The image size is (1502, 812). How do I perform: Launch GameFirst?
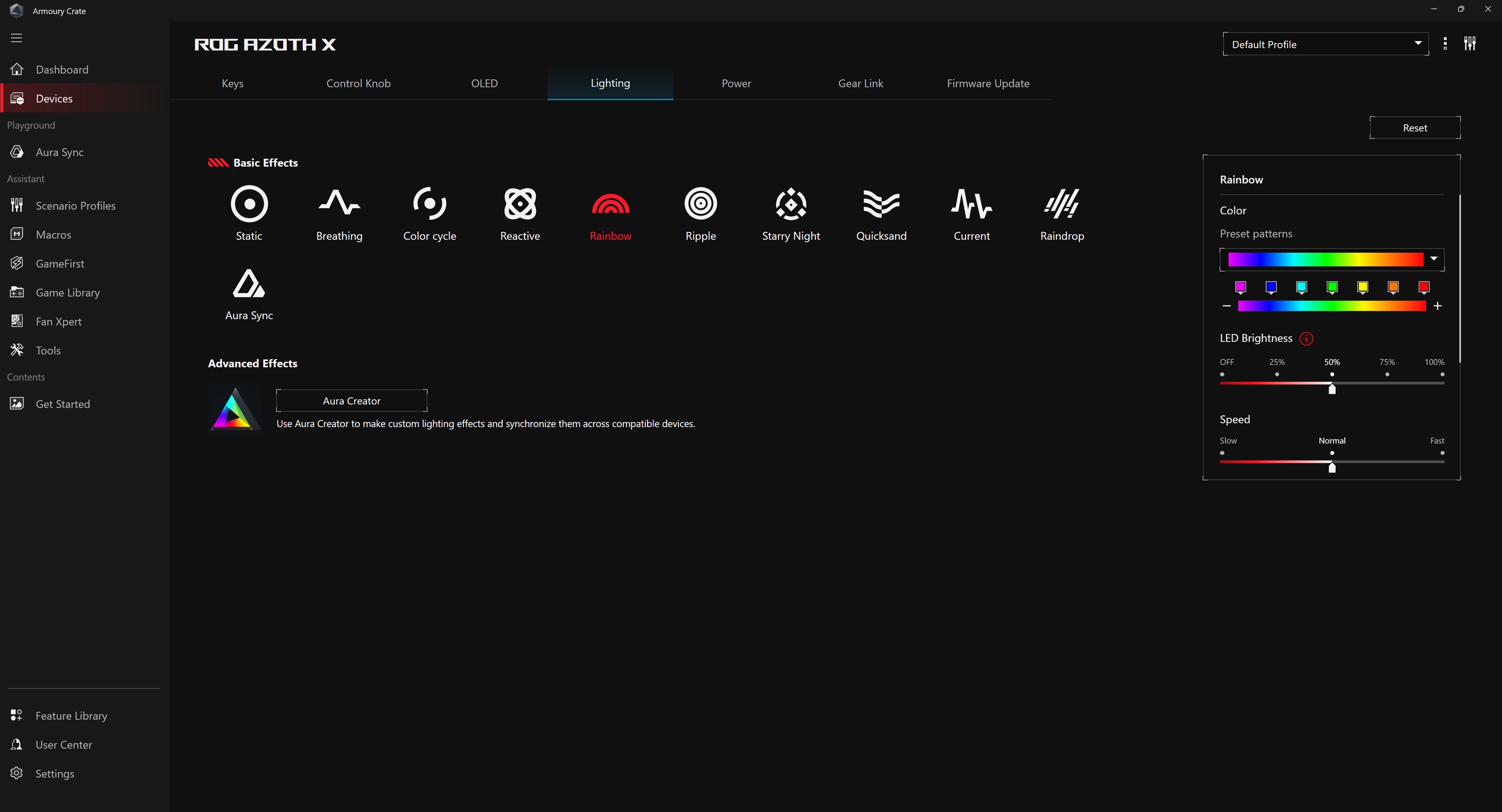(84, 264)
